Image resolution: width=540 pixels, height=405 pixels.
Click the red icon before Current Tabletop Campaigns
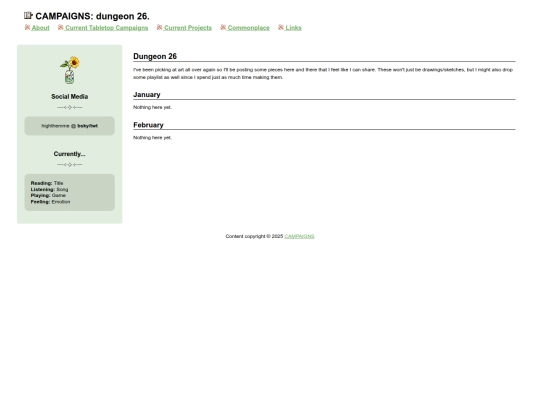[61, 27]
